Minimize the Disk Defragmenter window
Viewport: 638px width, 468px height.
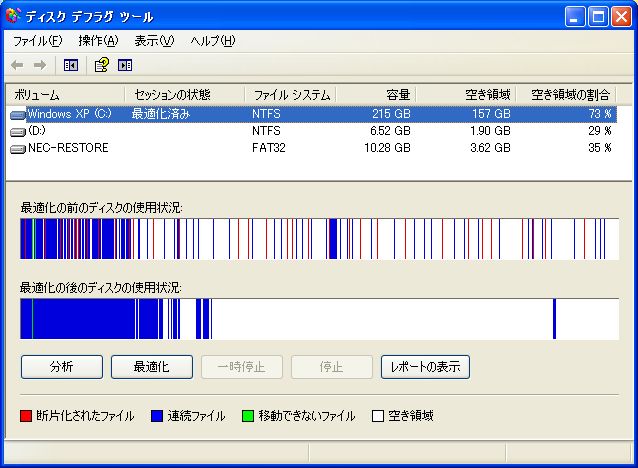(575, 17)
